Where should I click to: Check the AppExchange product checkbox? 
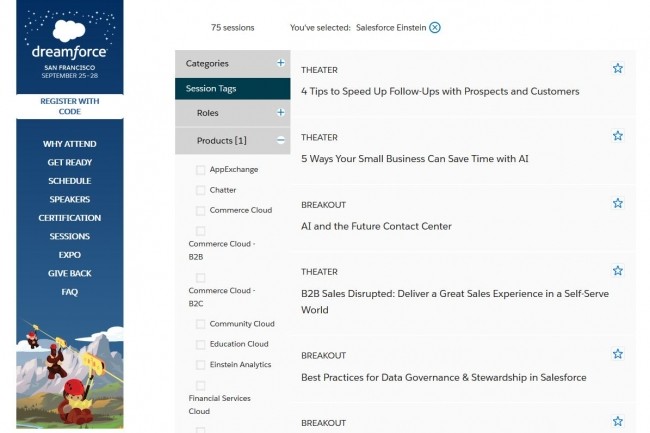tap(200, 170)
